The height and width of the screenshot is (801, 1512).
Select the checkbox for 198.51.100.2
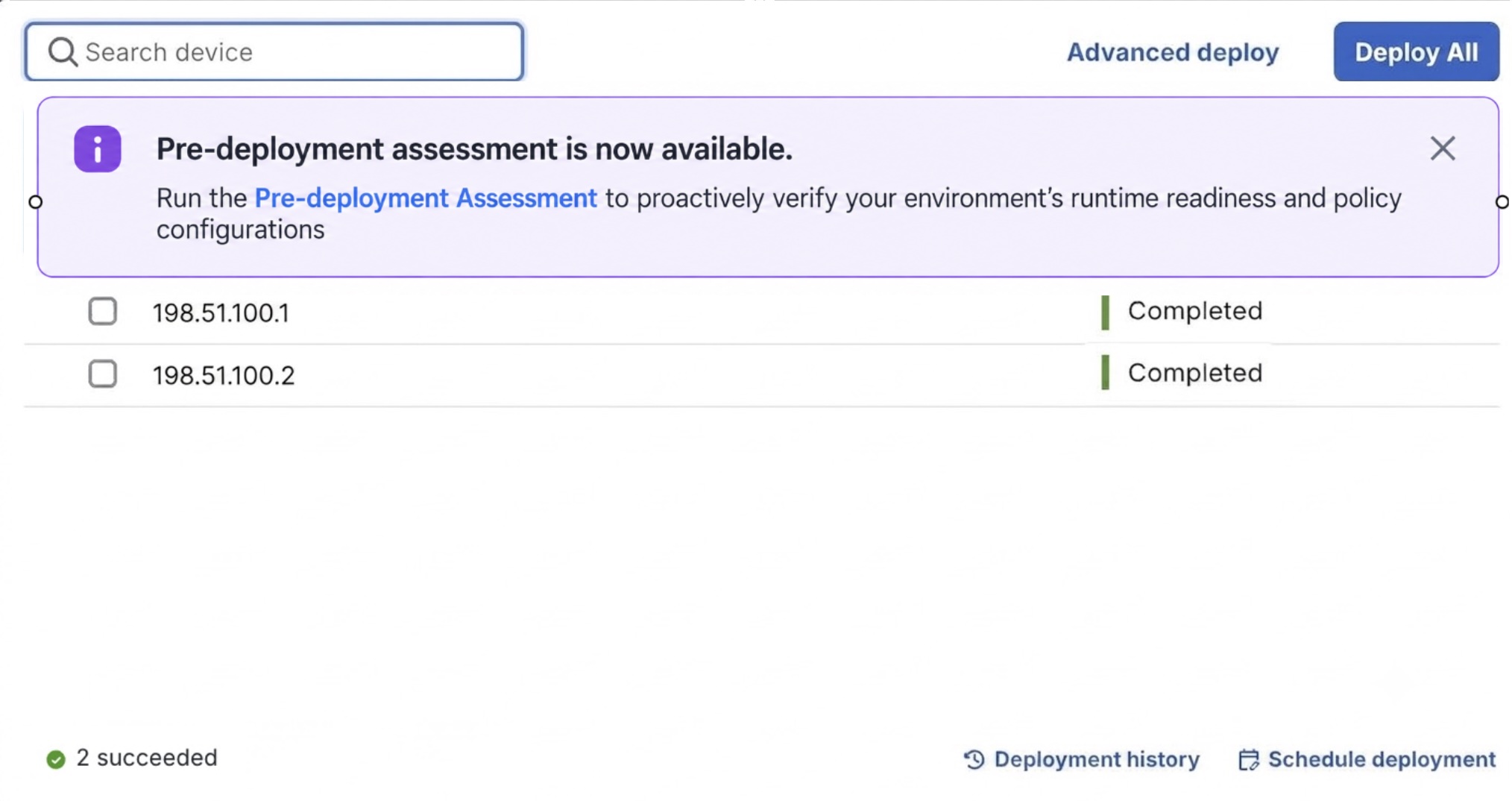(103, 374)
